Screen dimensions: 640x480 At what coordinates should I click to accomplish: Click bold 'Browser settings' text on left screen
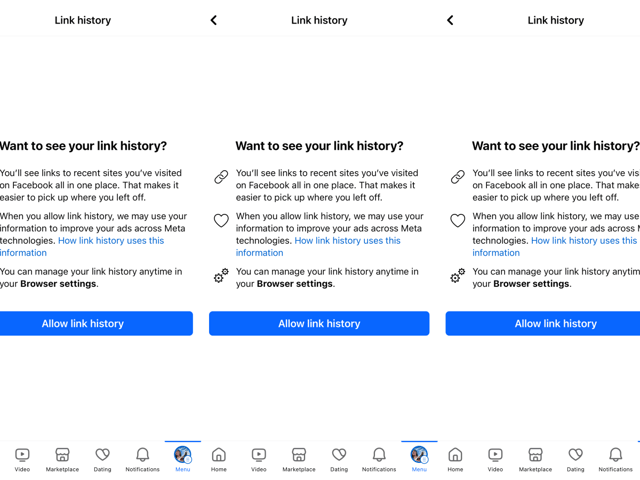[x=58, y=284]
